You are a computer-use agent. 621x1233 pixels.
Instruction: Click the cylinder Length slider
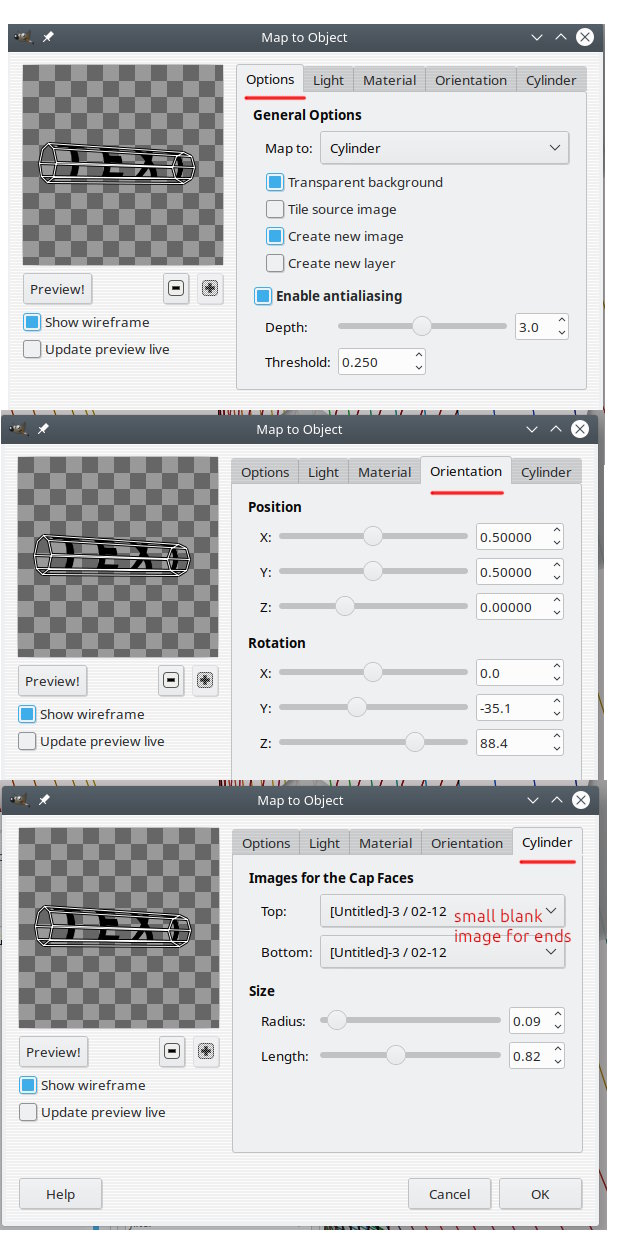pos(410,1055)
